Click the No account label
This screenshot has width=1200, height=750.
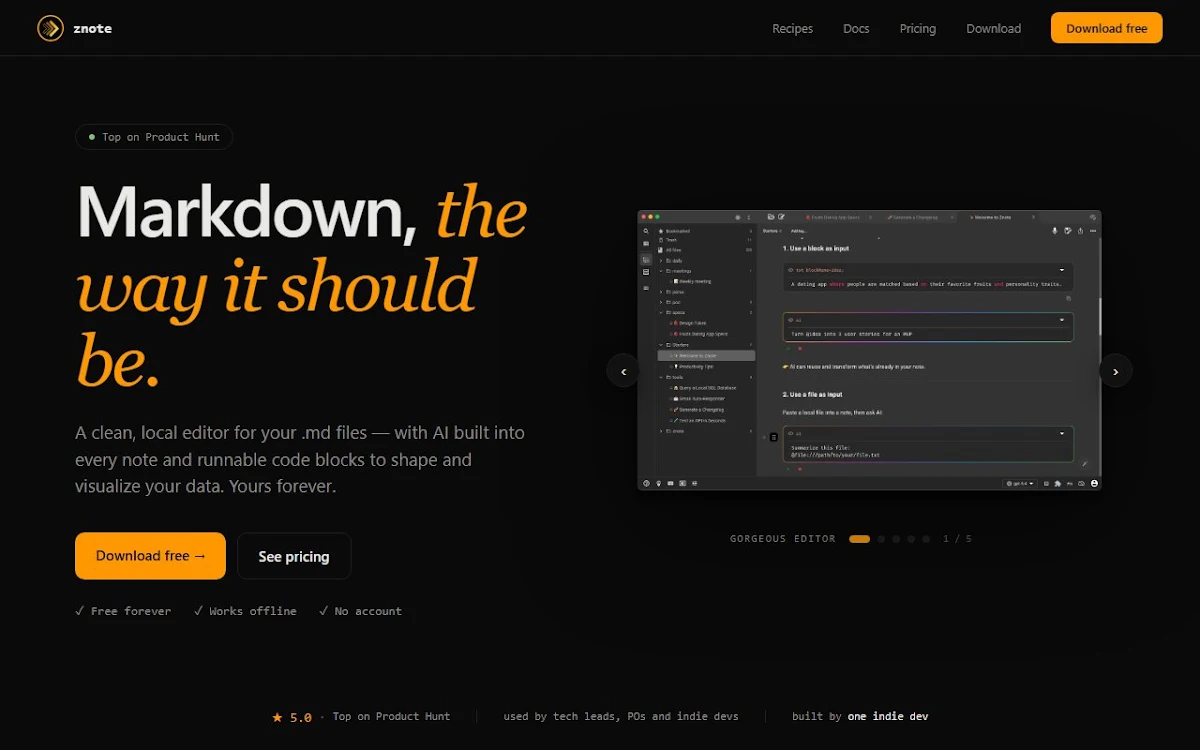[x=360, y=611]
